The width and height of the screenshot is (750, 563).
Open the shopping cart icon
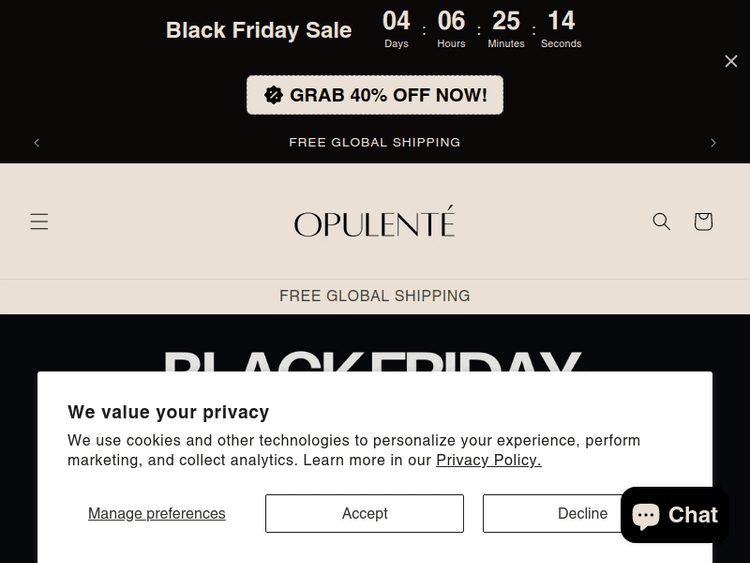[x=703, y=221]
